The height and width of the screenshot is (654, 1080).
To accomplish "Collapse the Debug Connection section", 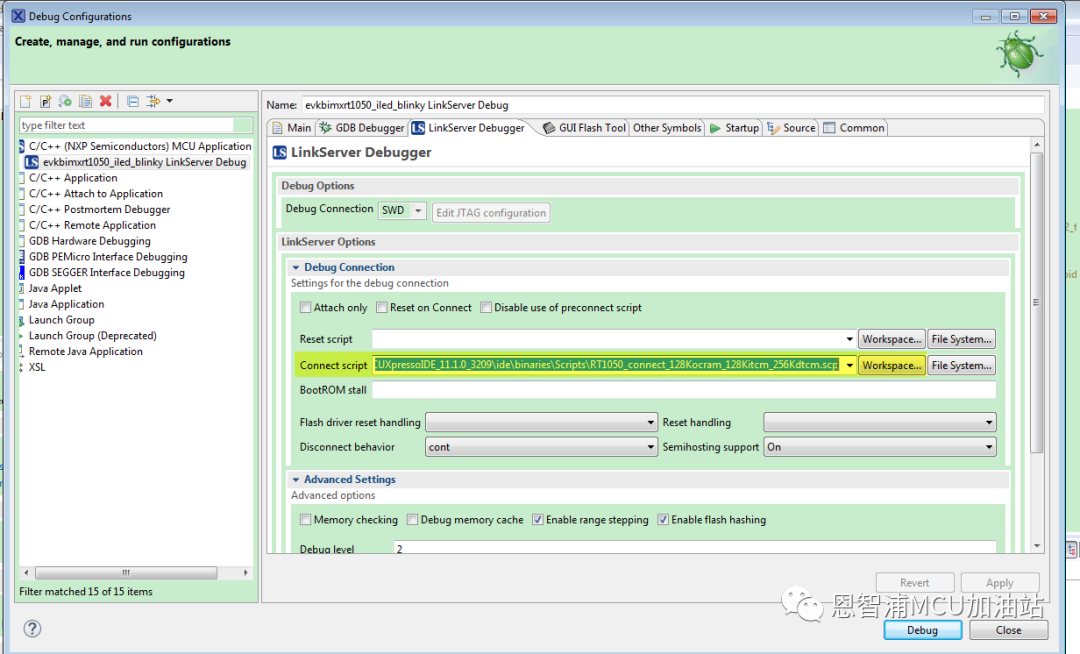I will pyautogui.click(x=295, y=267).
